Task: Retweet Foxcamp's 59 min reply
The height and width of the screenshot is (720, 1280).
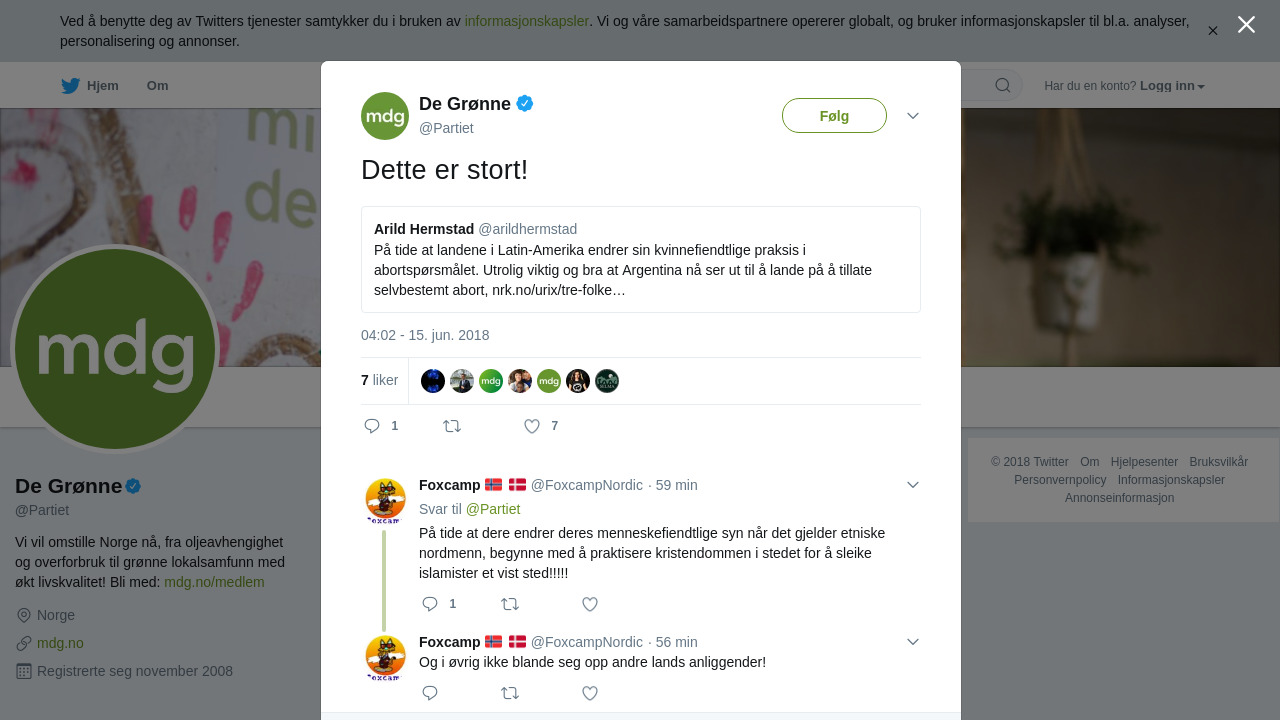Action: [510, 604]
